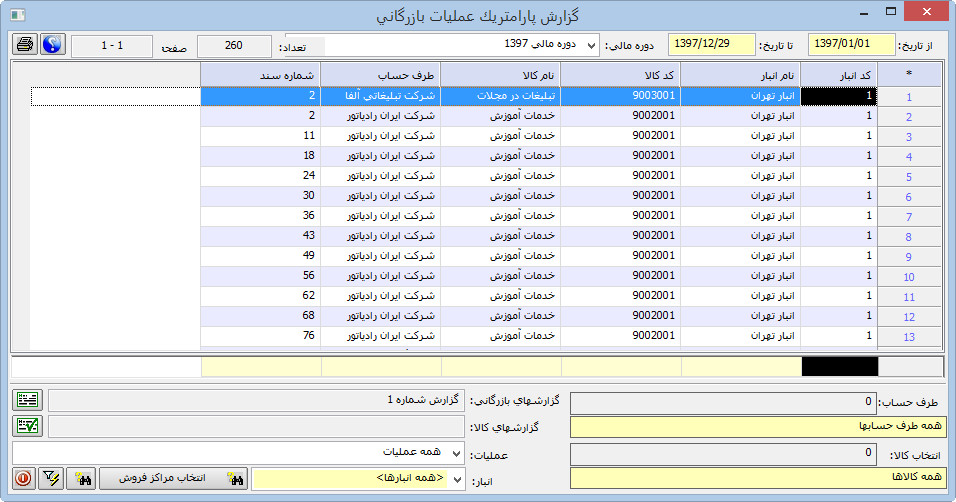This screenshot has height=502, width=956.
Task: Click document number 49 cell
Action: (260, 256)
